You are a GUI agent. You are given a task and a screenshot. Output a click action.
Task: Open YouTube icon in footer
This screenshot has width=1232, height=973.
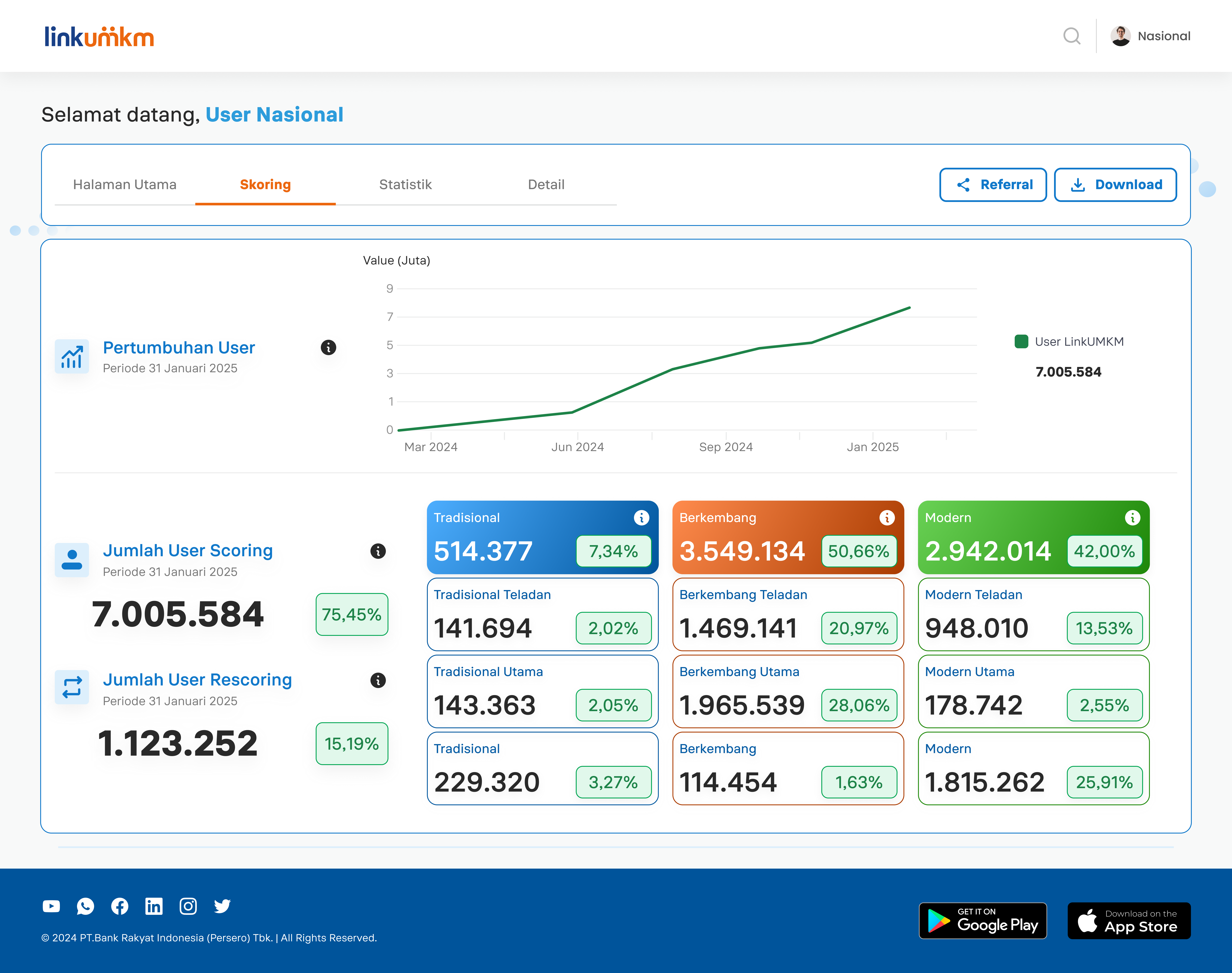pos(51,906)
